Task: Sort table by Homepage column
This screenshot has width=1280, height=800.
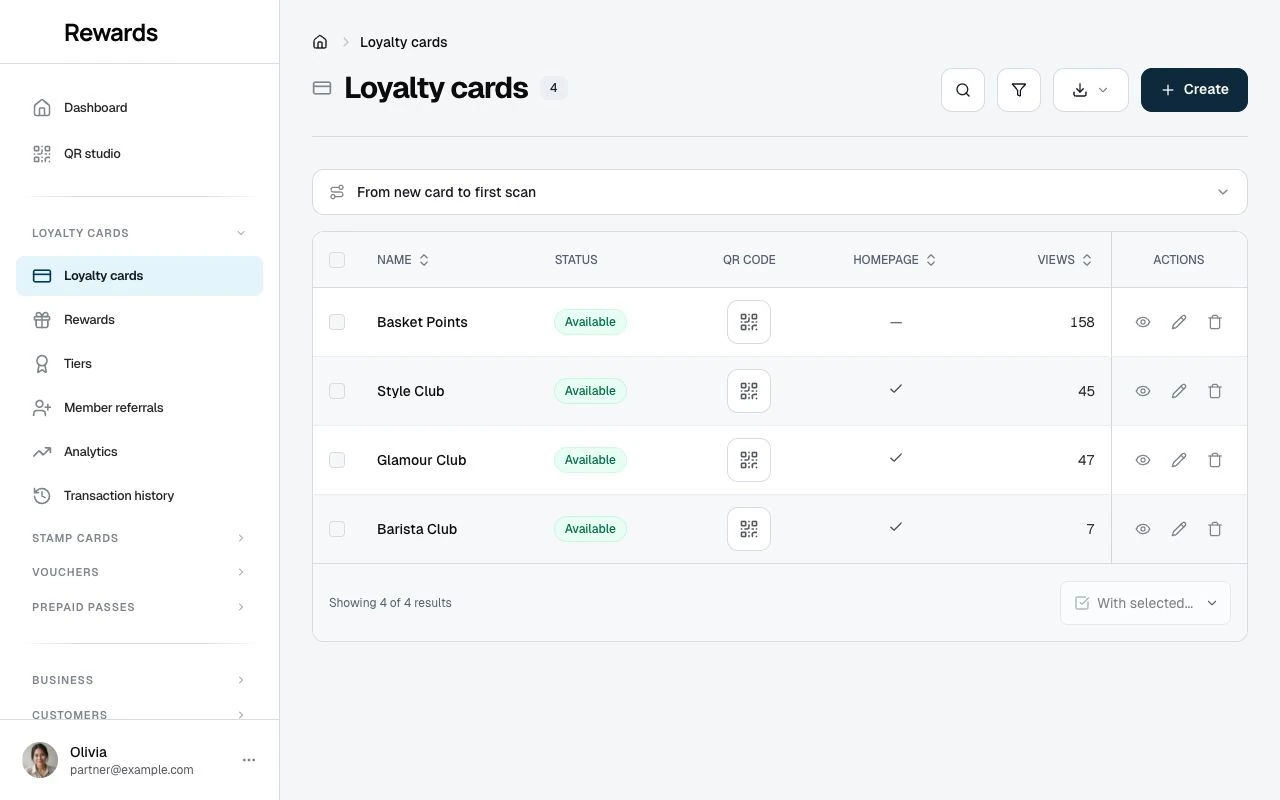Action: click(x=895, y=260)
